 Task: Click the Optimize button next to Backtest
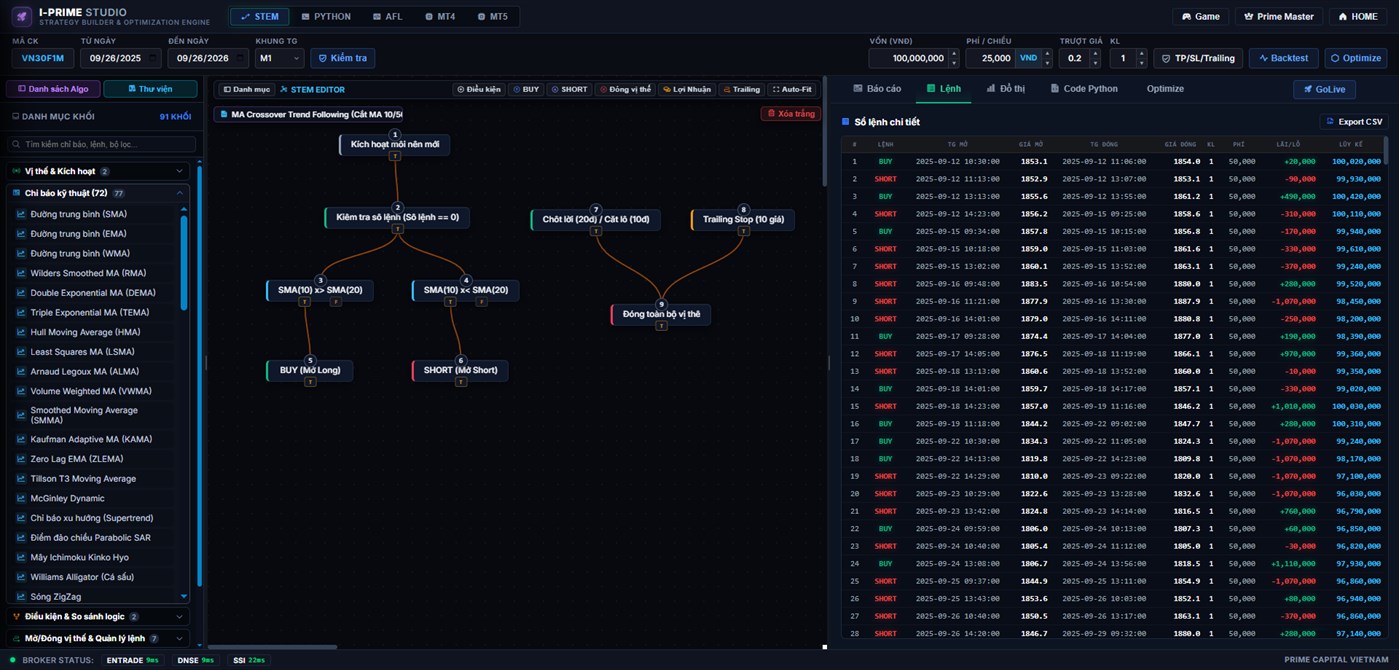1355,58
